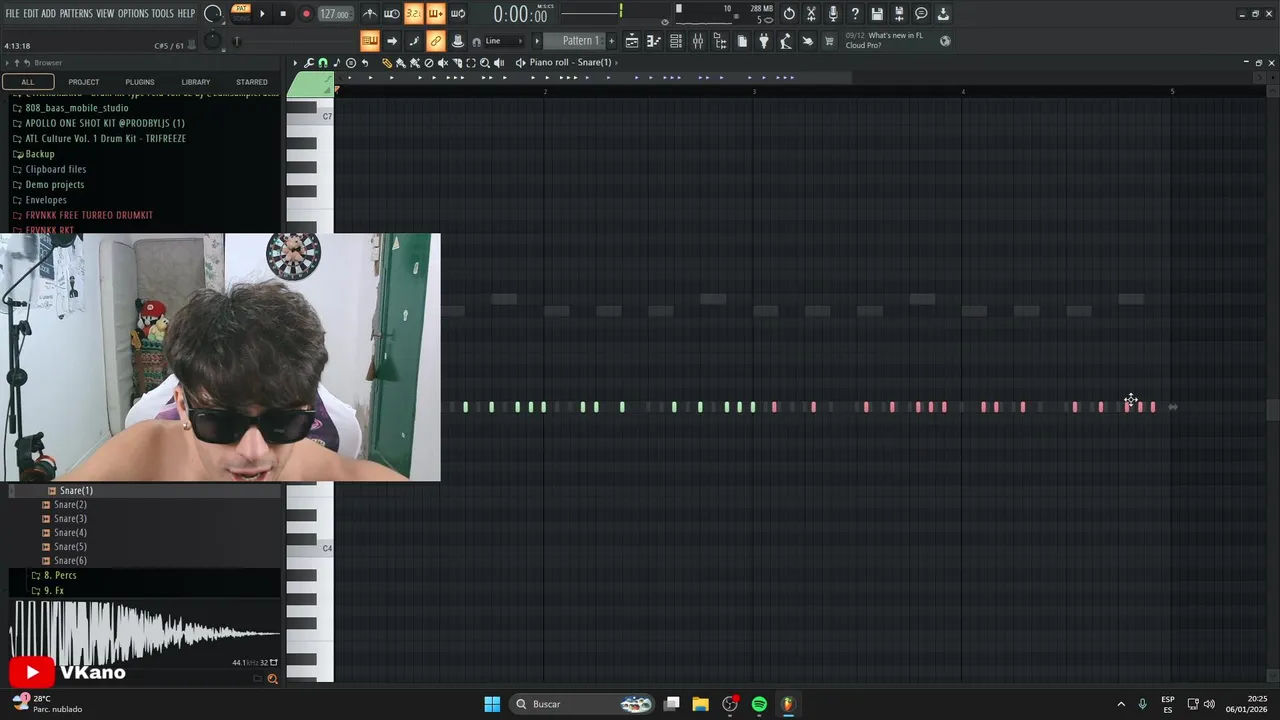This screenshot has width=1280, height=720.
Task: Turn the master pitch knob
Action: coord(213,41)
